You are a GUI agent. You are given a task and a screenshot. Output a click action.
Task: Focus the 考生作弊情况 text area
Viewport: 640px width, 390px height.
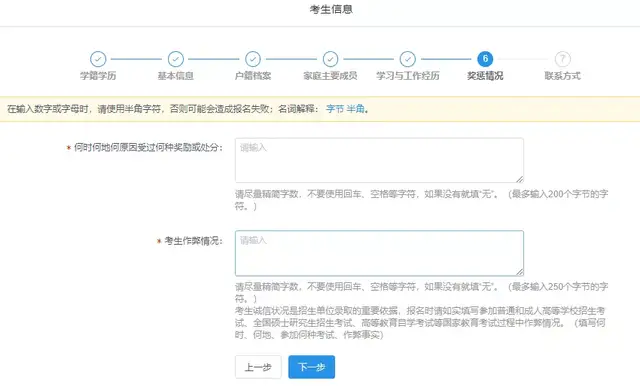tap(379, 253)
